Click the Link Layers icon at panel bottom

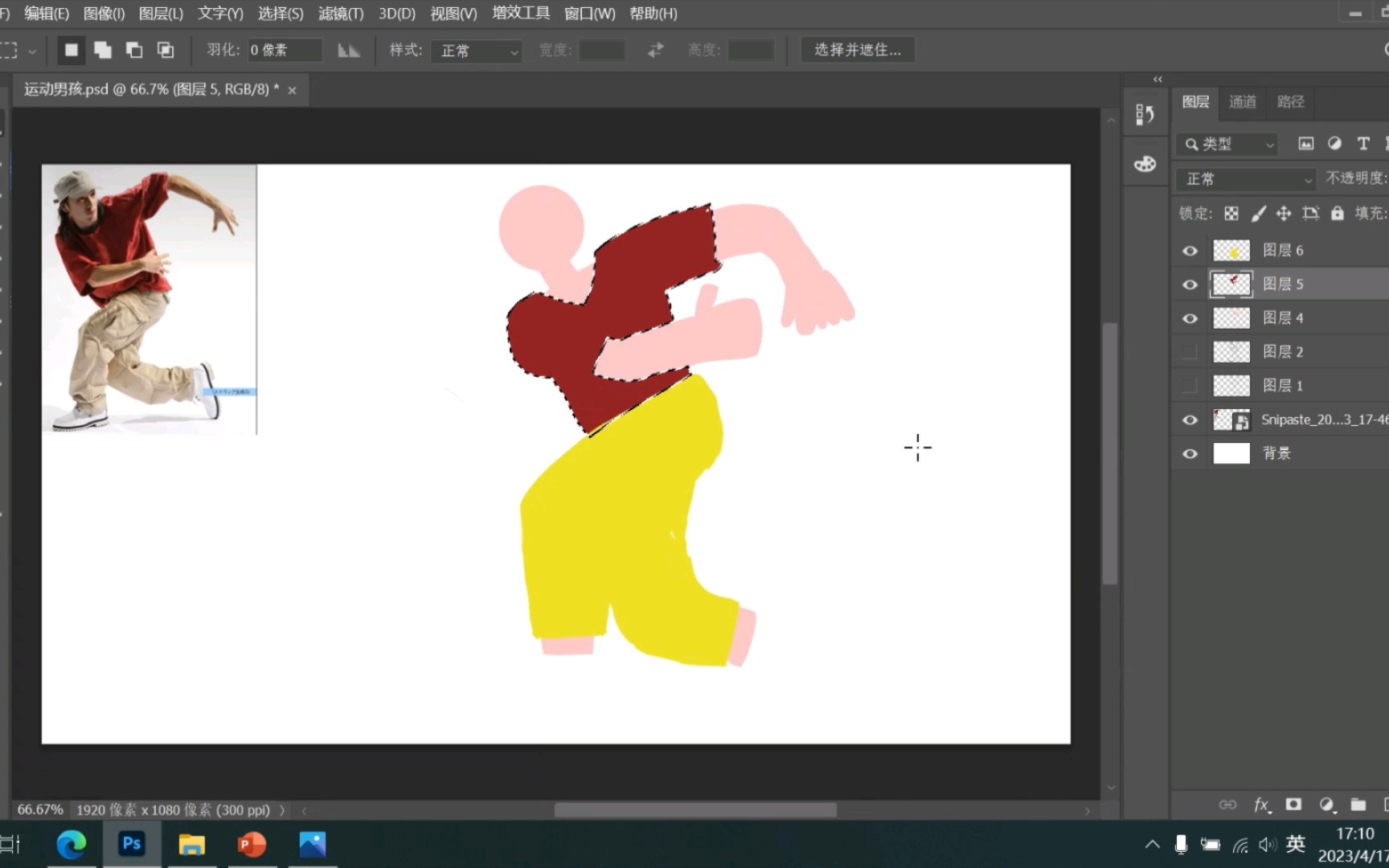click(1227, 805)
